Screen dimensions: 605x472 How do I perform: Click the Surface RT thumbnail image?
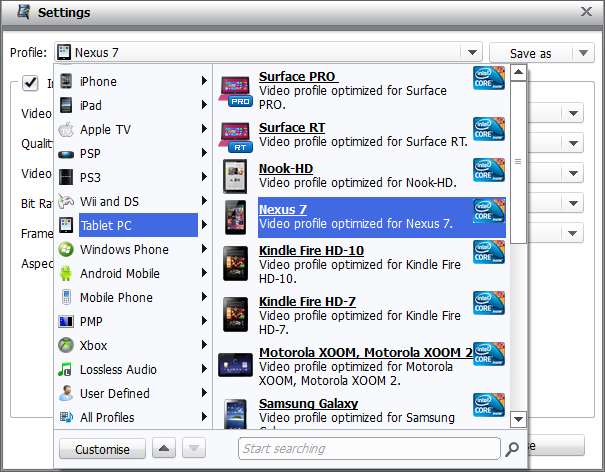pos(236,137)
